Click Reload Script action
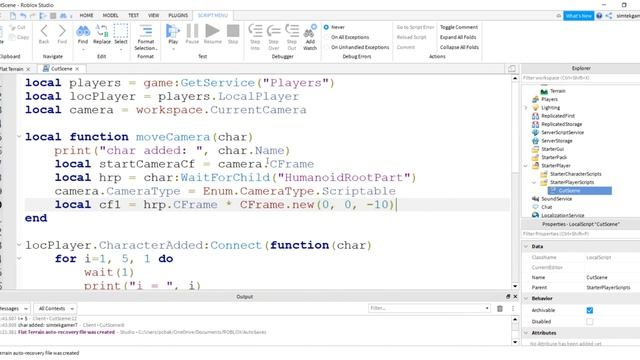This screenshot has width=640, height=360. click(411, 37)
